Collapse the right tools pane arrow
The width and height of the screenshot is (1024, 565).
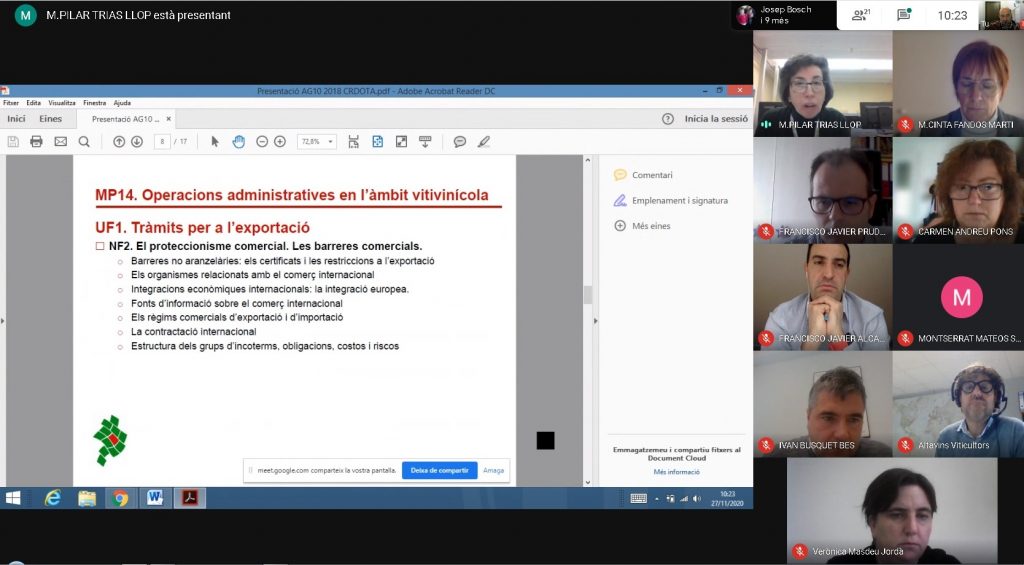597,321
